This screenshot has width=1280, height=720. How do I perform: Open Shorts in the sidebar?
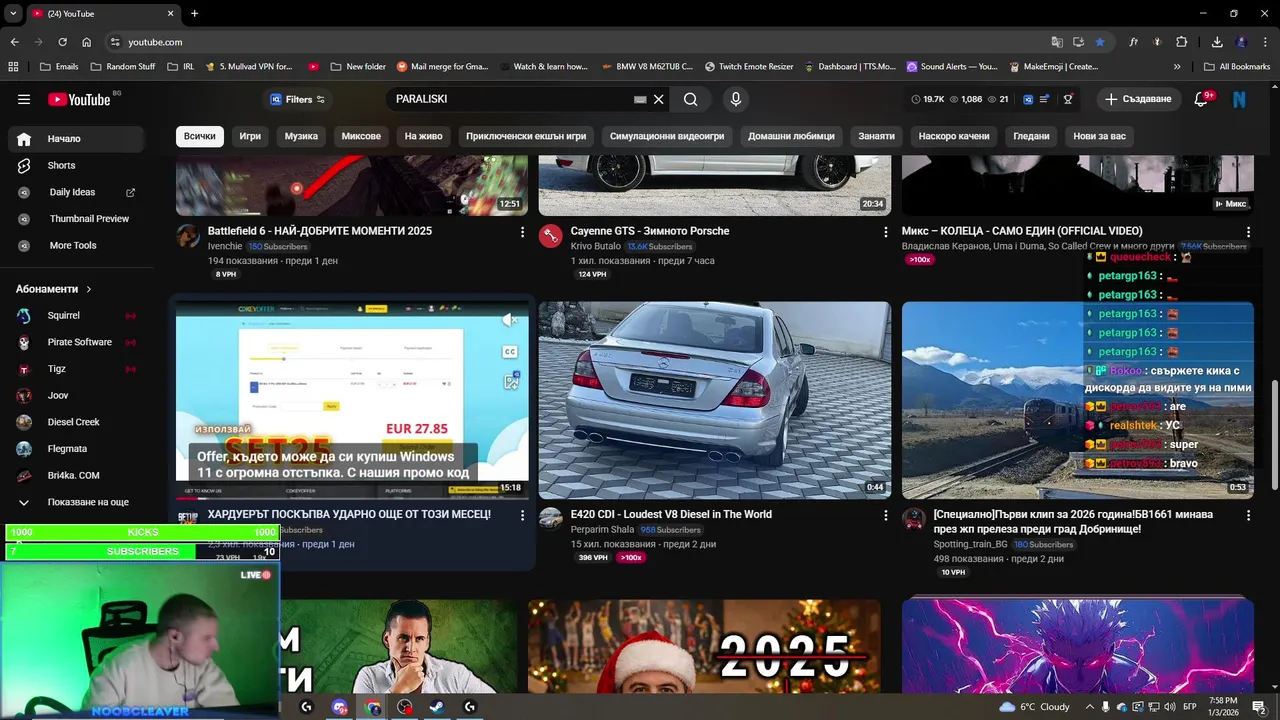[76, 165]
